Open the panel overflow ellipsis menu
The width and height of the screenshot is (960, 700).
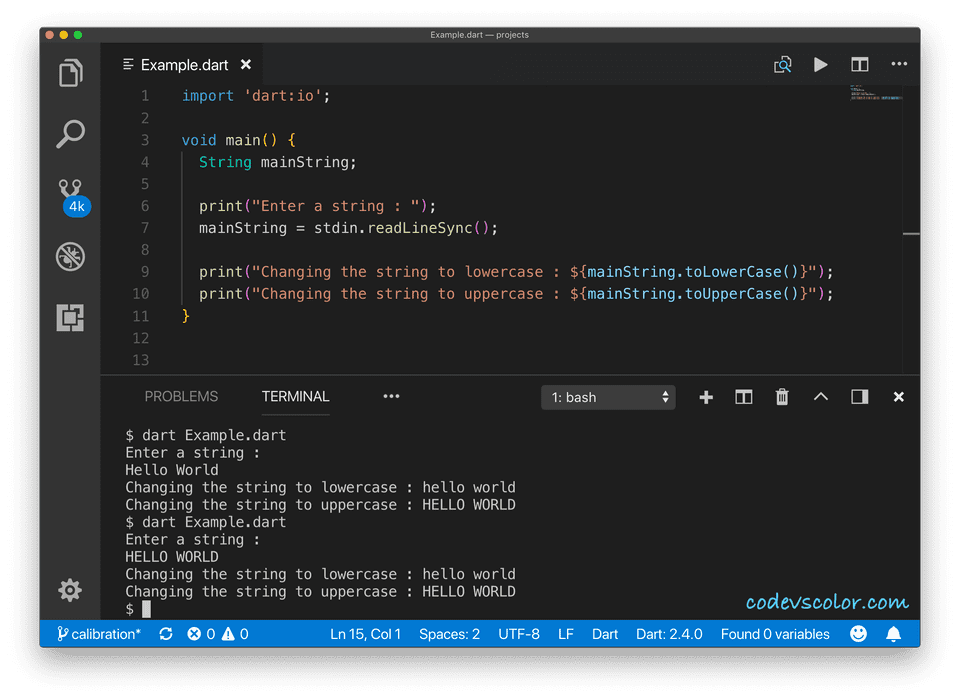click(x=390, y=396)
